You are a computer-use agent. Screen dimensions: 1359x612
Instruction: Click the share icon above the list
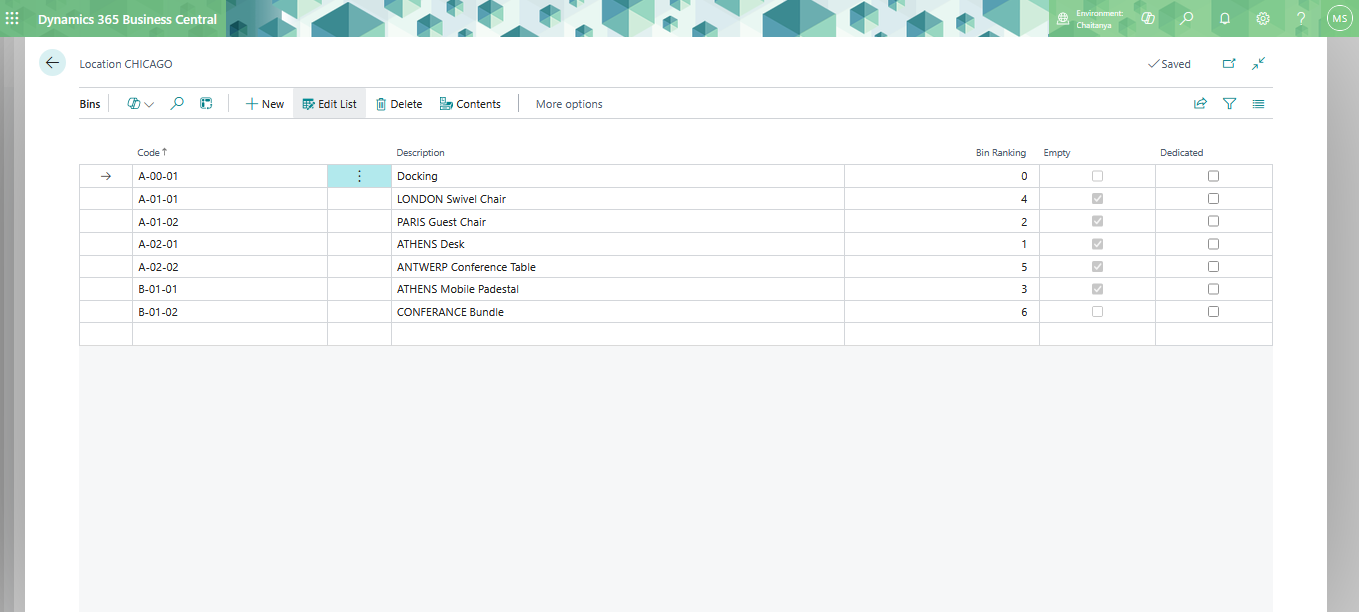(1200, 103)
